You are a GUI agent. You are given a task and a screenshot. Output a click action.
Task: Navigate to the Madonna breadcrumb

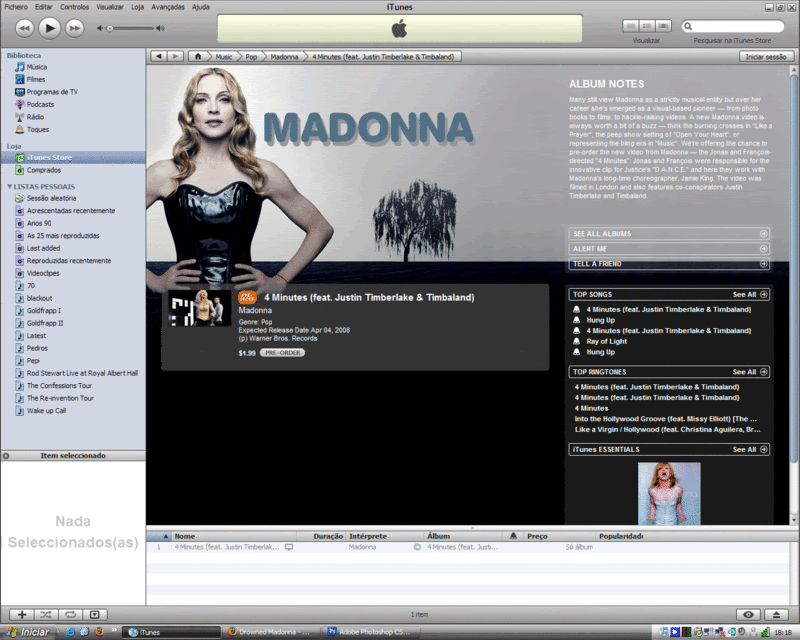pos(284,57)
